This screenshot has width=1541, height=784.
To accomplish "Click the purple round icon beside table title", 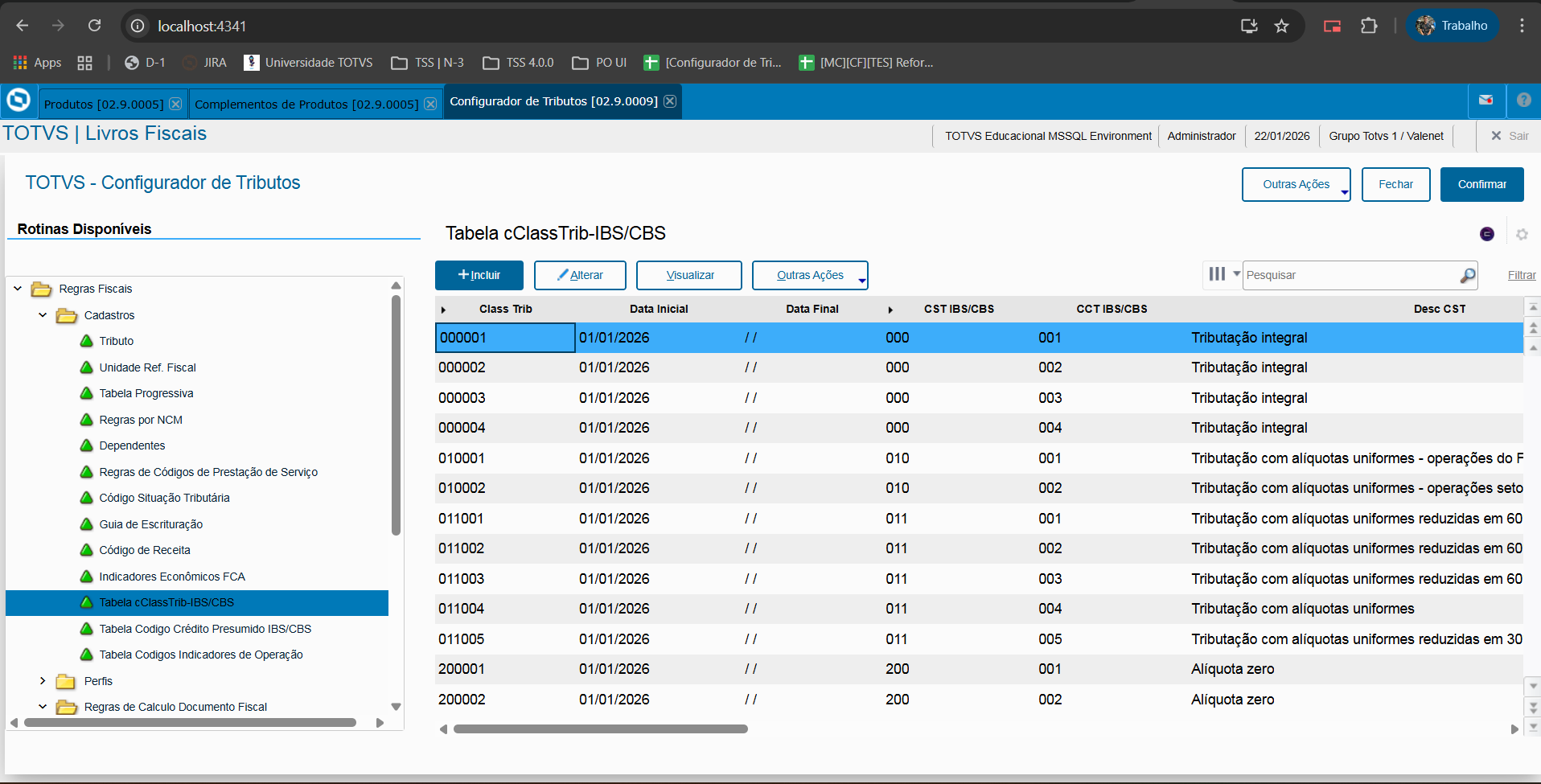I will coord(1487,234).
